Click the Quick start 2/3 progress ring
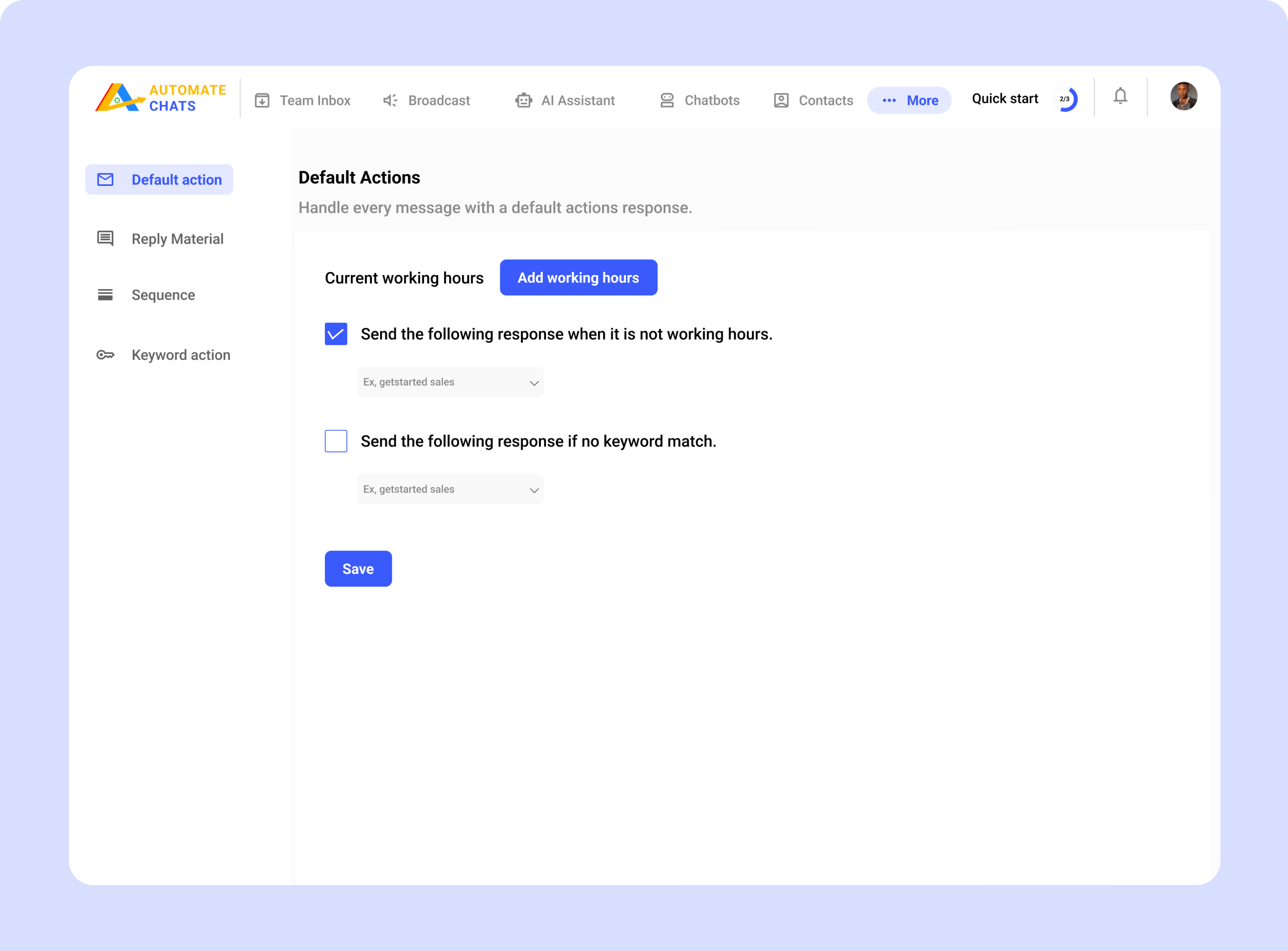 coord(1065,100)
